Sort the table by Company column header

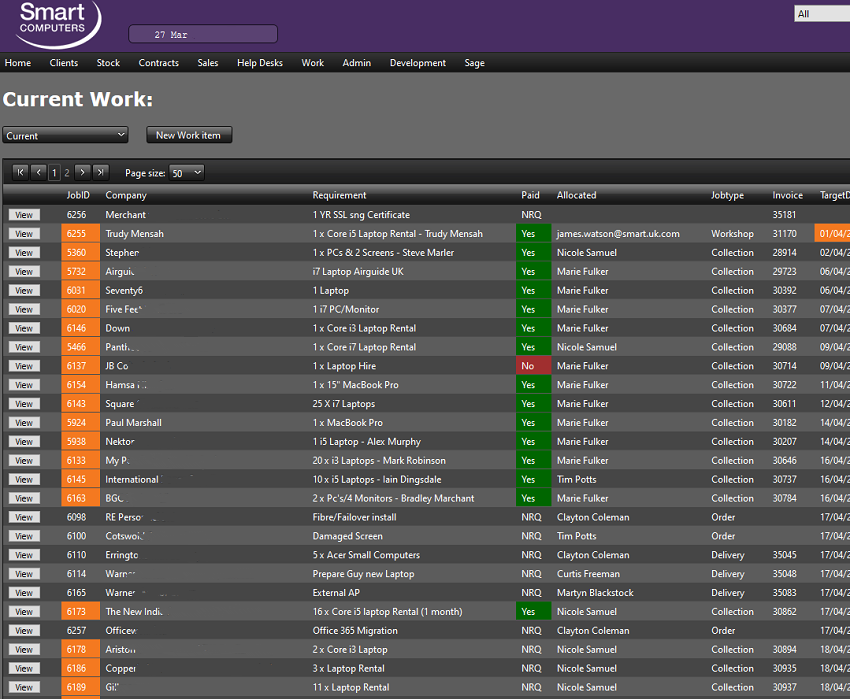126,195
